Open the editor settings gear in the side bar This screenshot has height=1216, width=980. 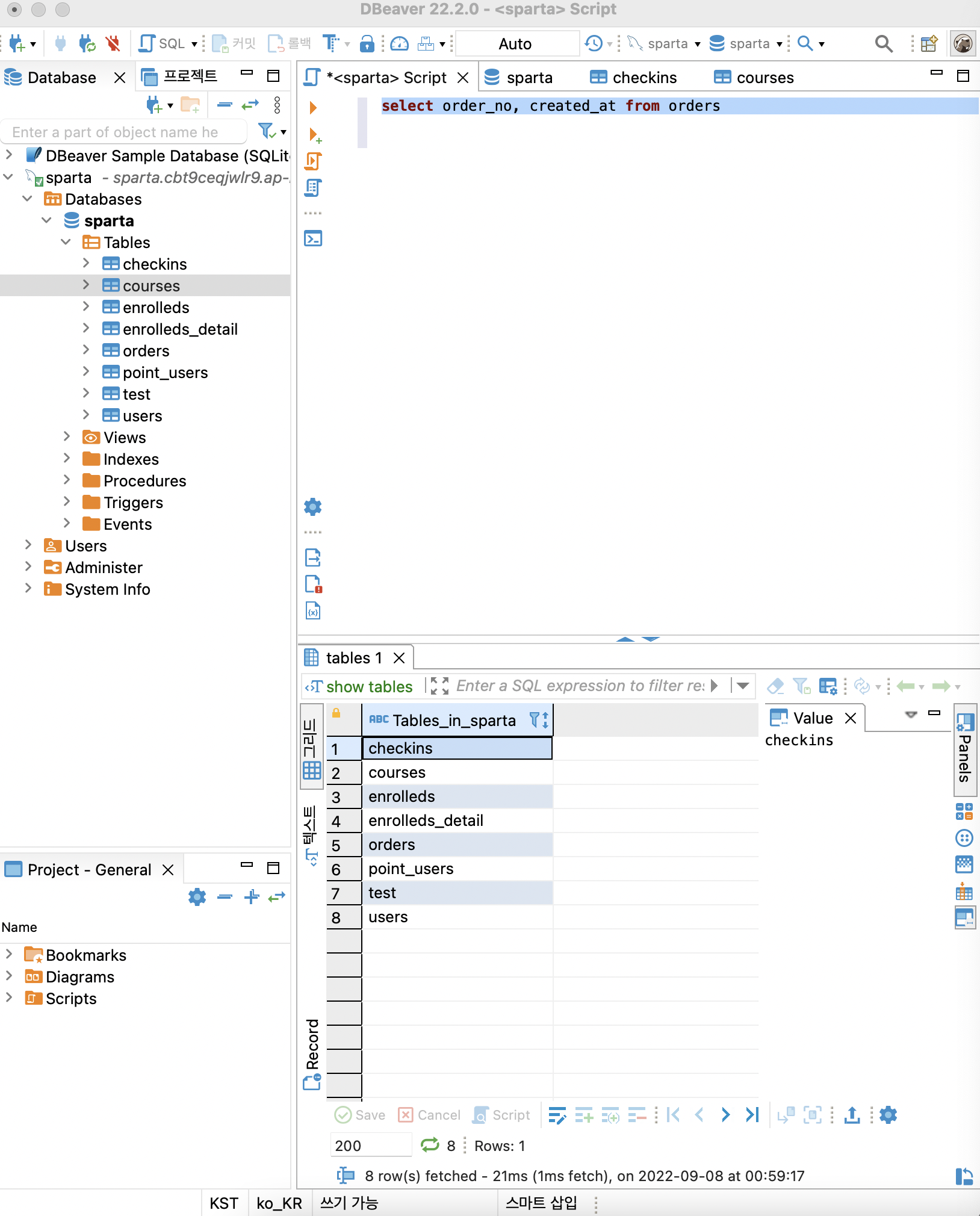point(313,507)
